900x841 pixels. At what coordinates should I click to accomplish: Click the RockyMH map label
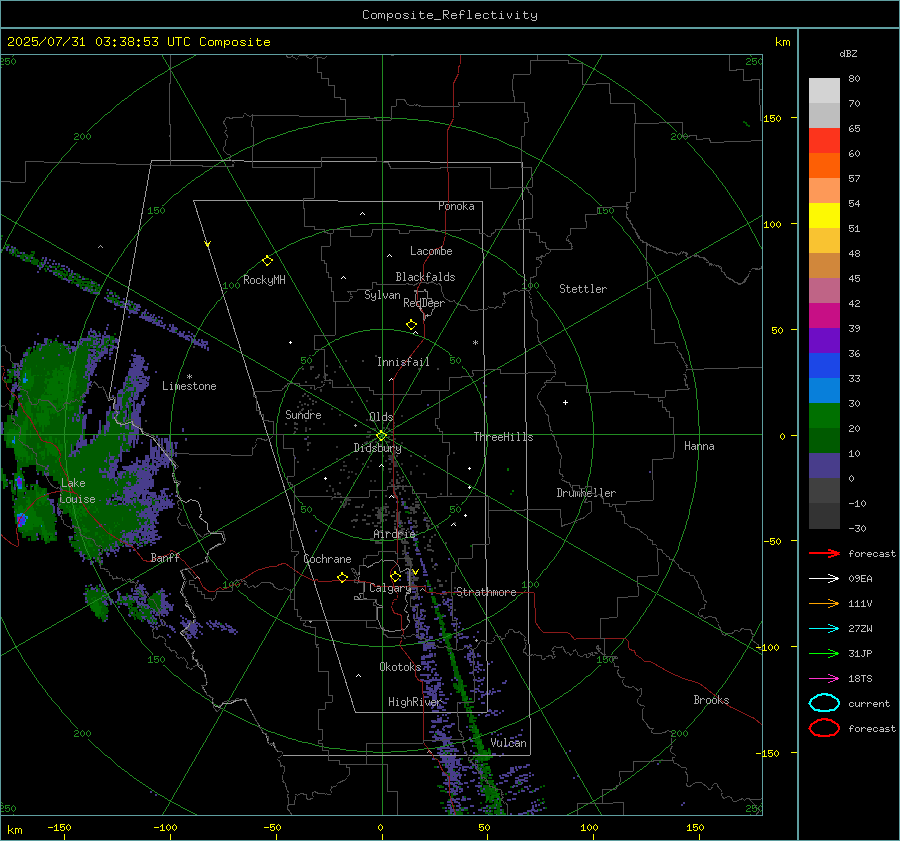click(x=264, y=280)
